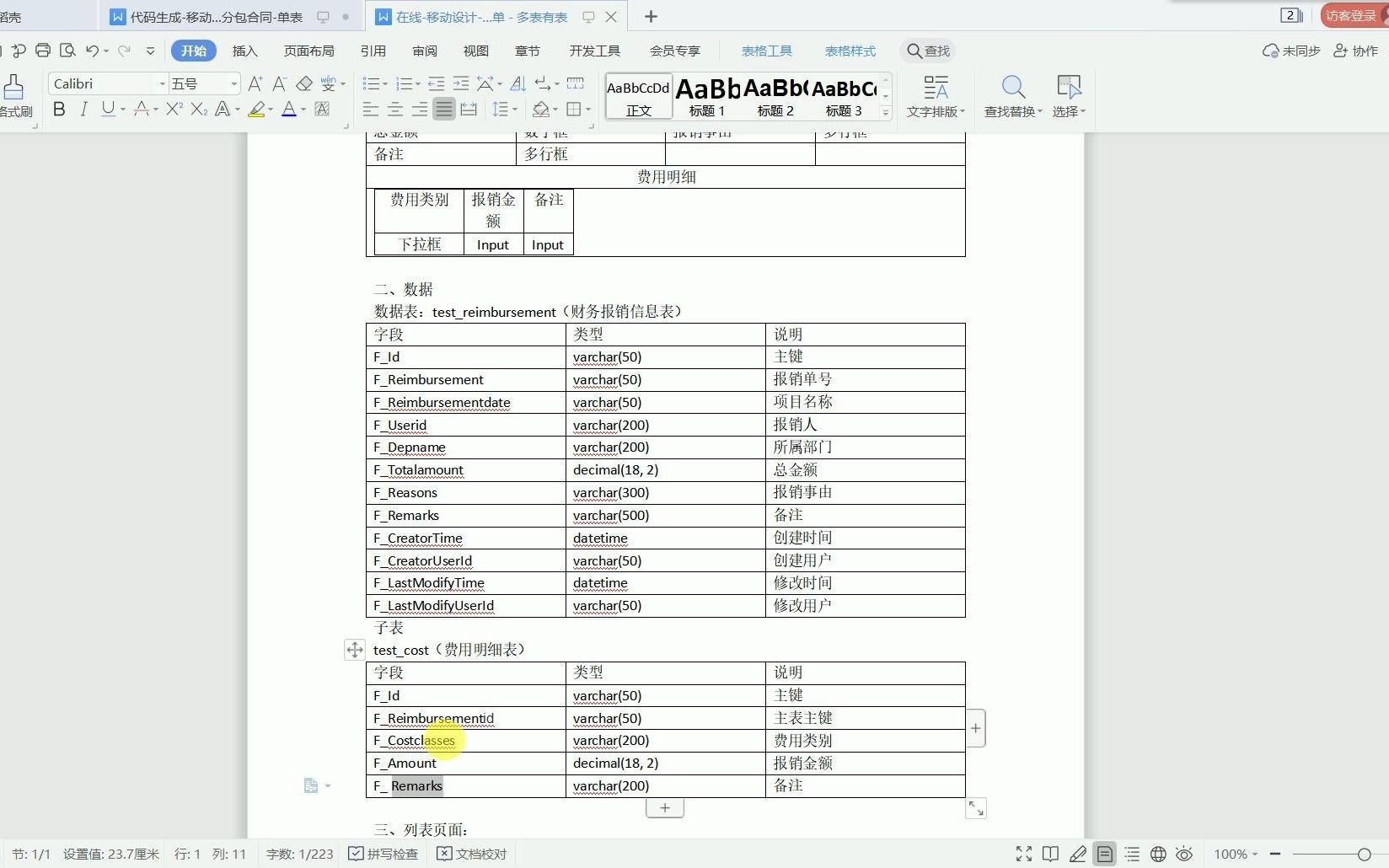Align text left

click(x=371, y=109)
